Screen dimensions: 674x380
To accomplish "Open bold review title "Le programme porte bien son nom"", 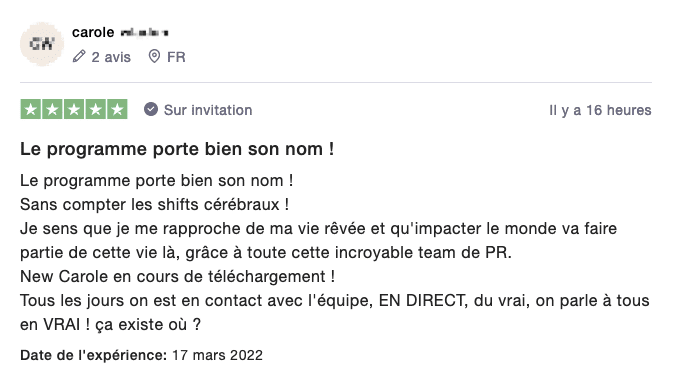I will [x=177, y=149].
